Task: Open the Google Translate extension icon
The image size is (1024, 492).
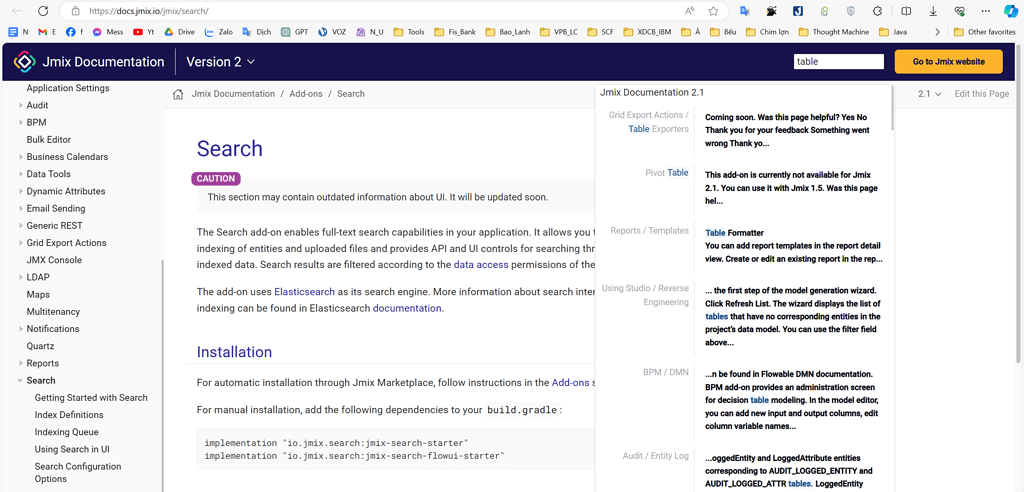Action: (744, 11)
